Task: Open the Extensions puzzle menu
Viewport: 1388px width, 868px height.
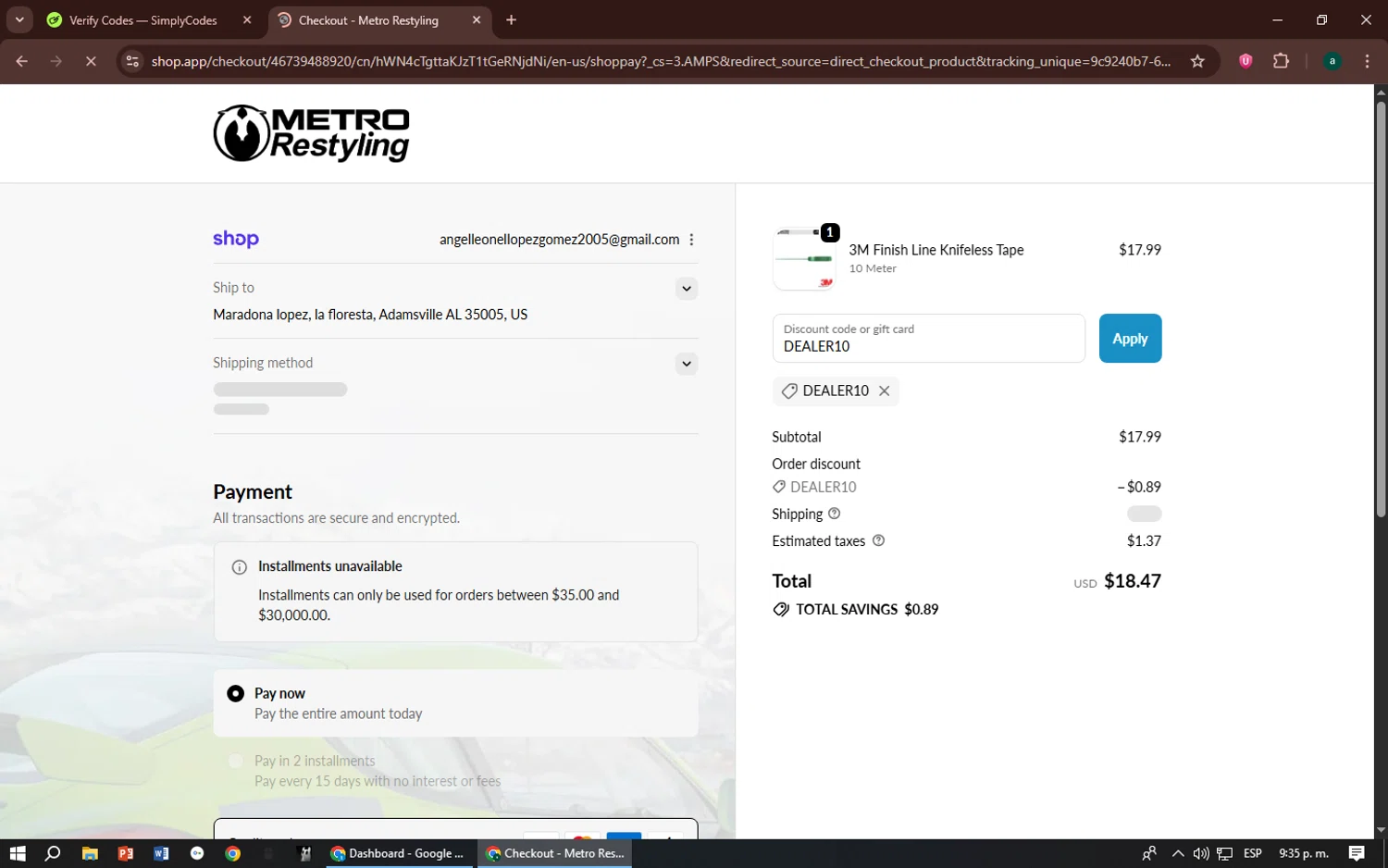Action: [x=1281, y=61]
